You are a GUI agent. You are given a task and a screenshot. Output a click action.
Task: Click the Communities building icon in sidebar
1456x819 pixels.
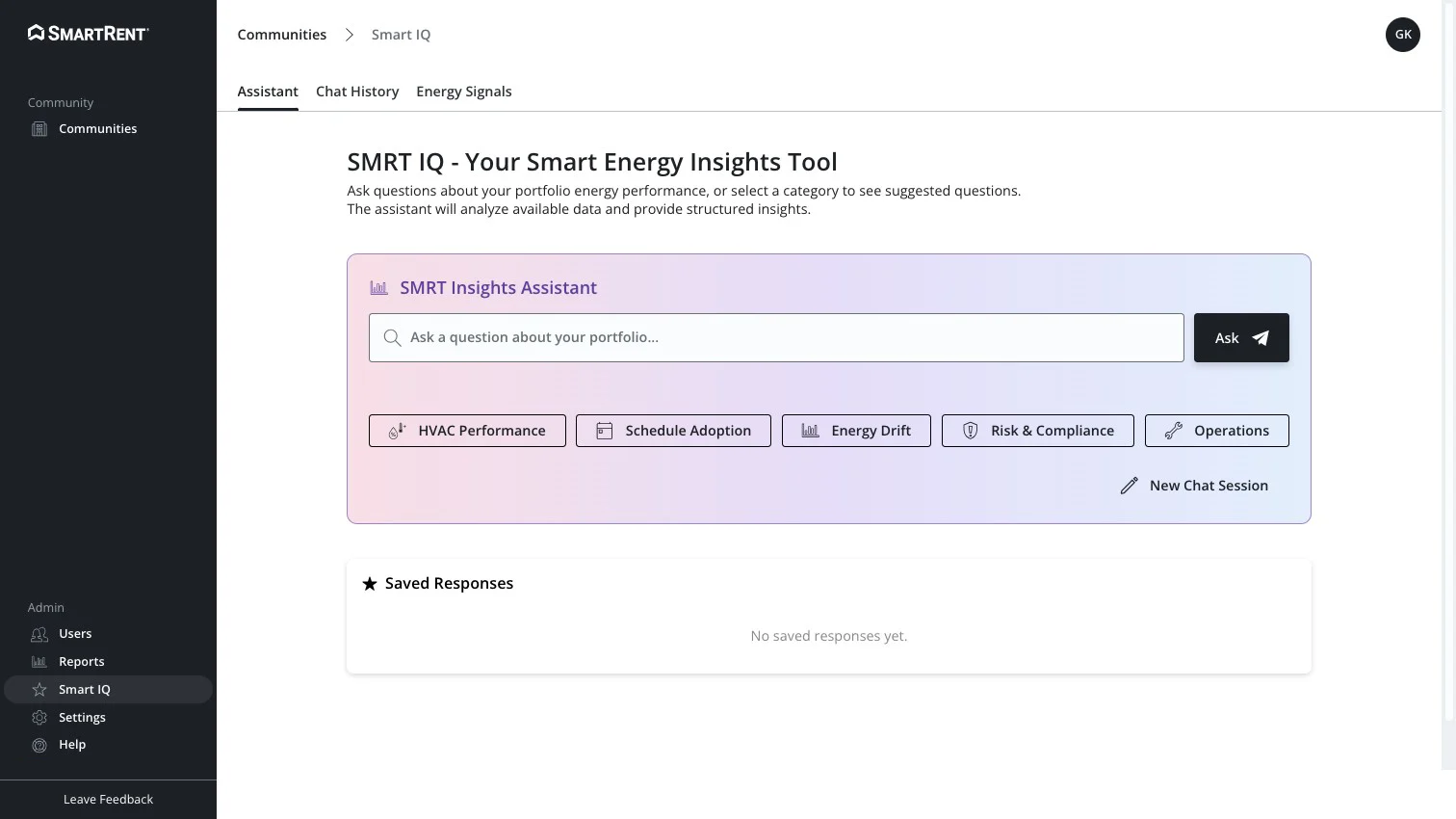[x=39, y=129]
